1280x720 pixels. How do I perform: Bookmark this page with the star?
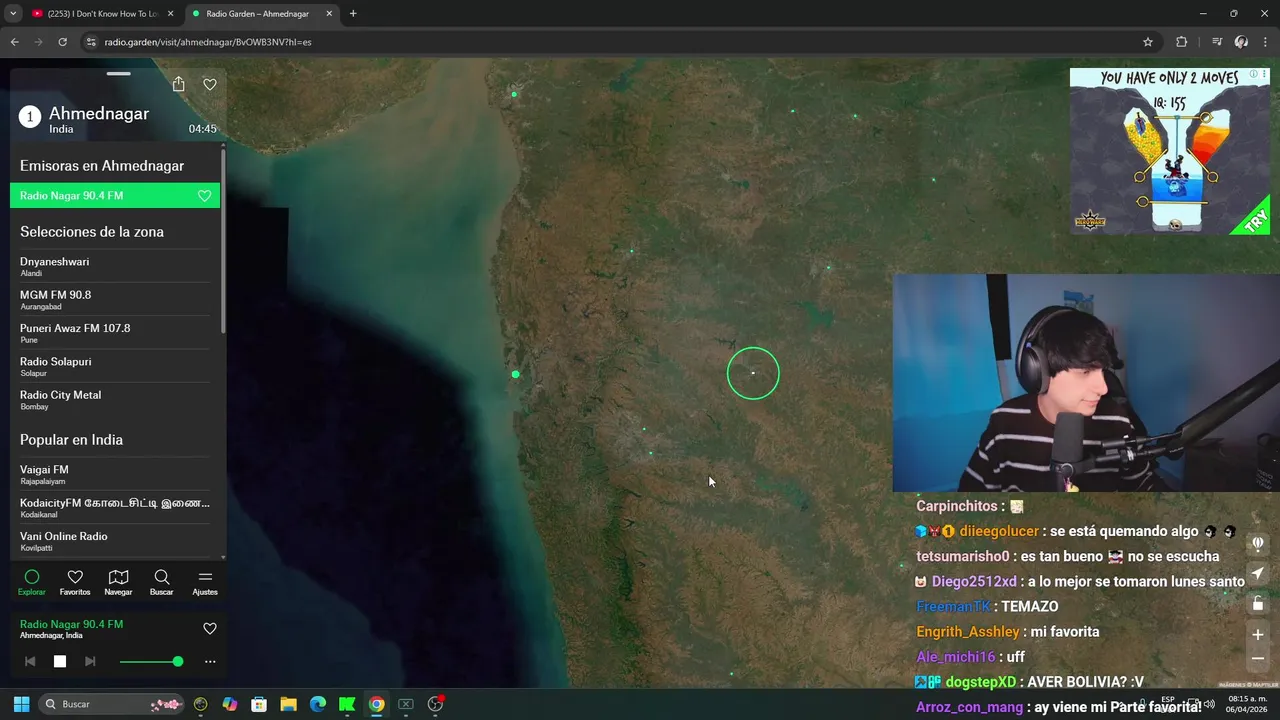click(x=1148, y=42)
